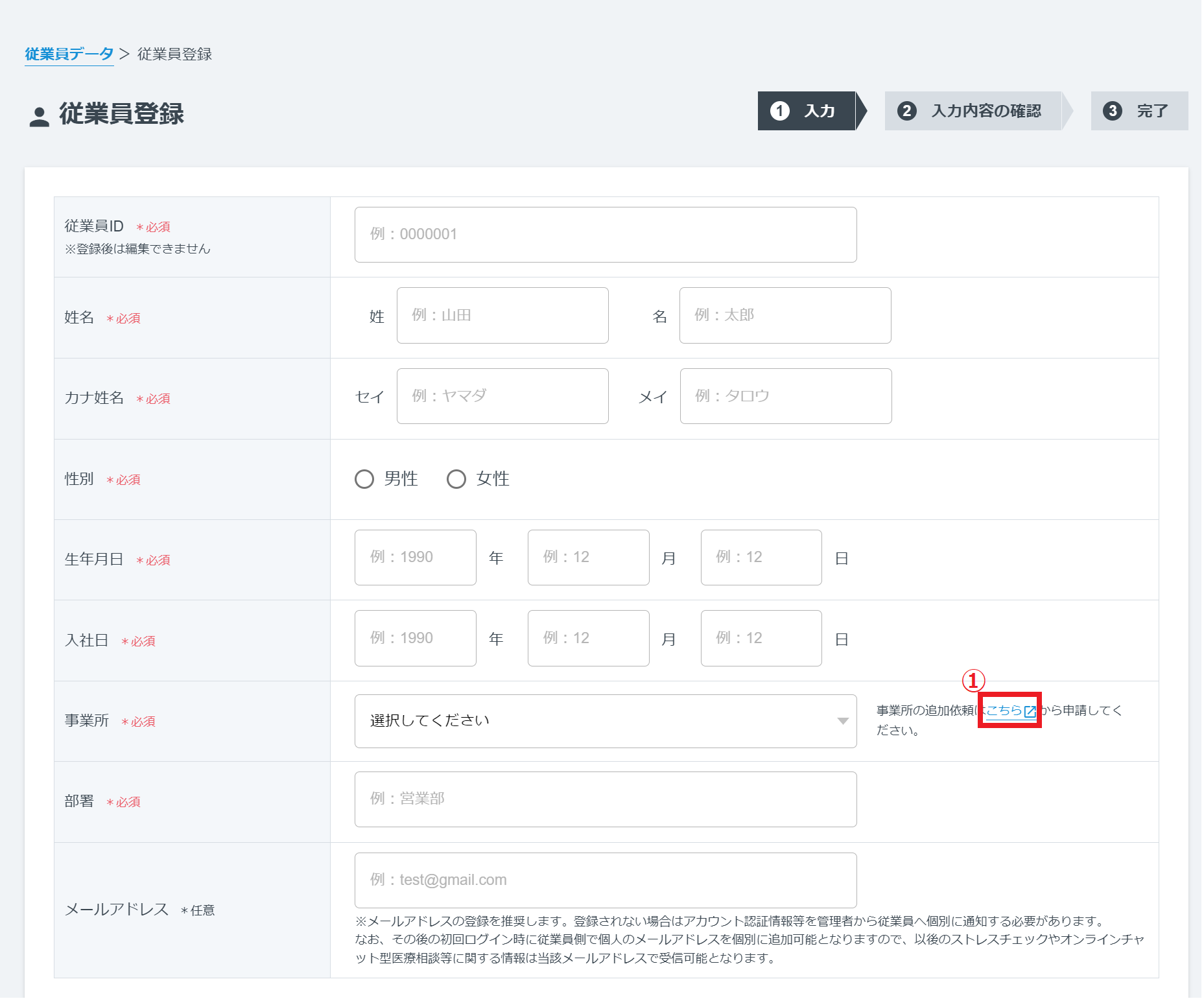Open the こちら link for 事業所 request

point(1004,711)
